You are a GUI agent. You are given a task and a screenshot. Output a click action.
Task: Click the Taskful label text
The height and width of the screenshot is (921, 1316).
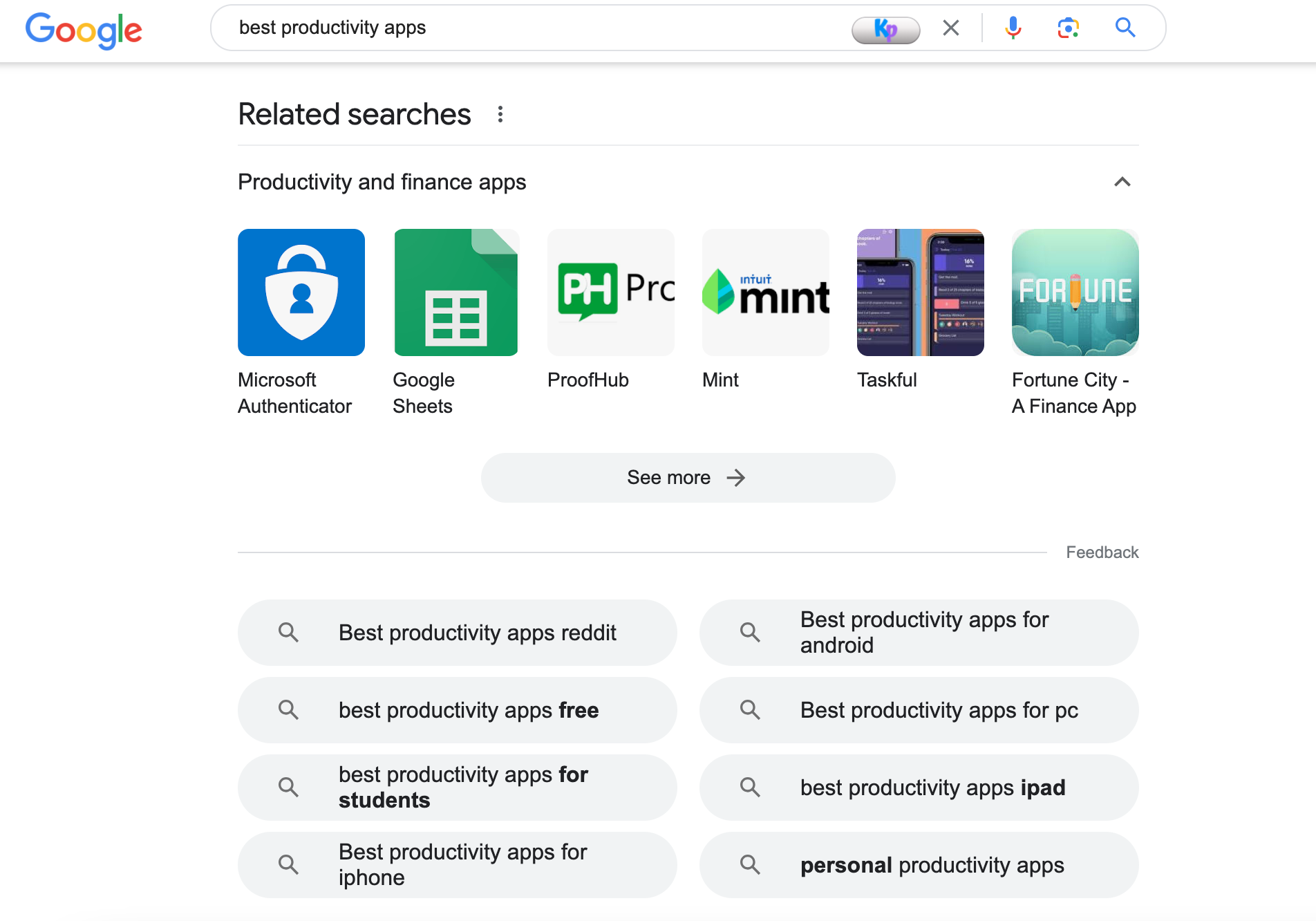point(887,380)
